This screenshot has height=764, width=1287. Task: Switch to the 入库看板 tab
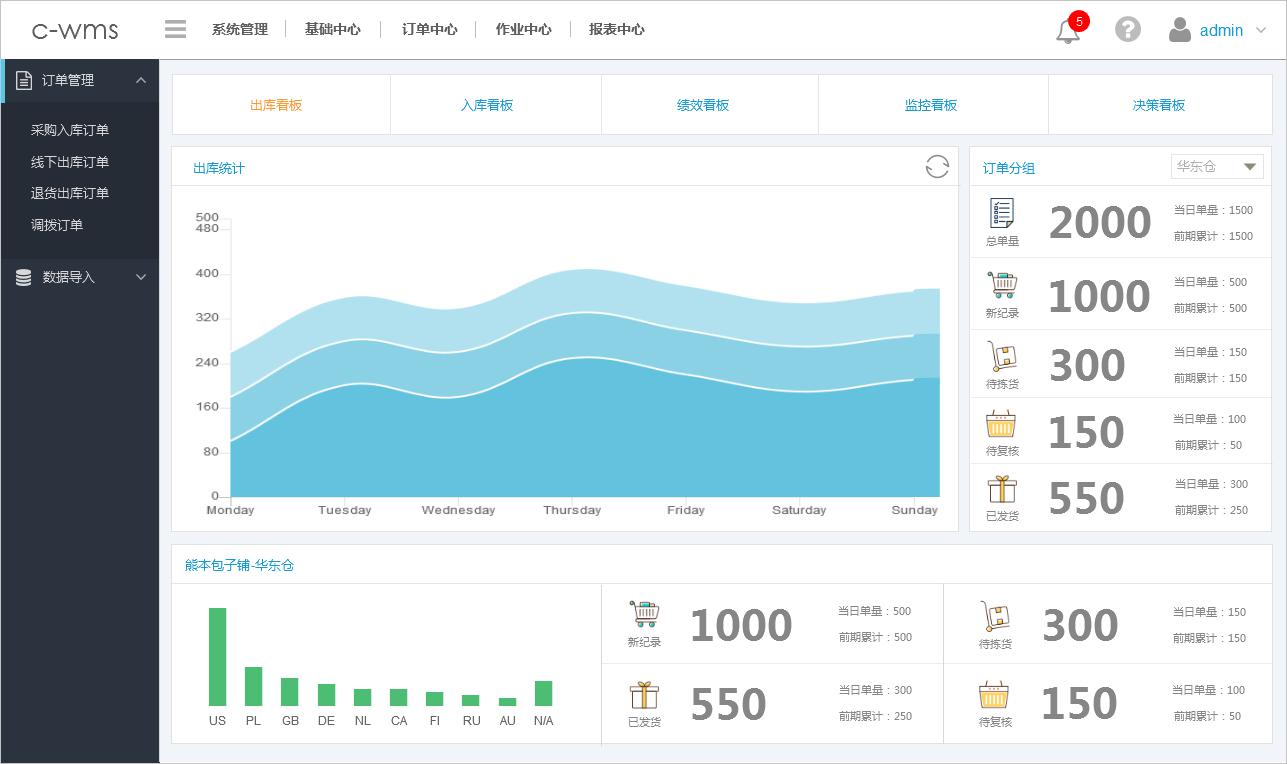486,104
